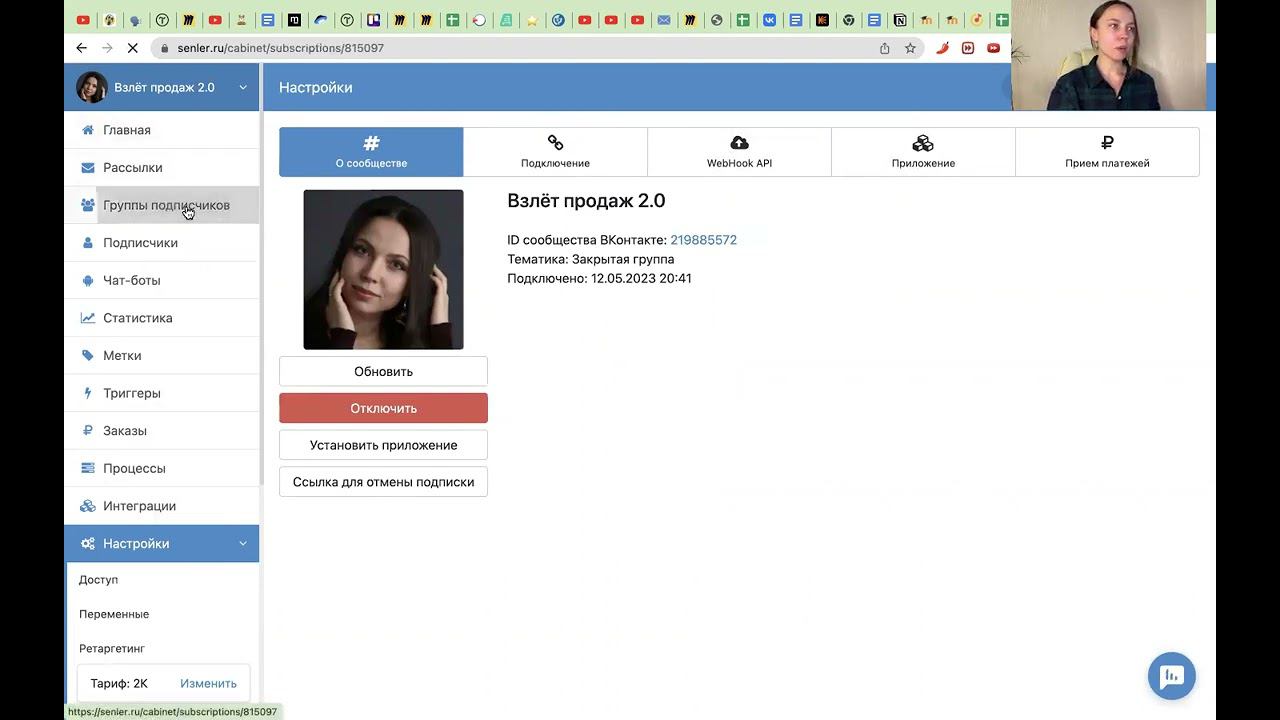Select Переменные in the settings submenu
Screen dimensions: 1280x720
114,614
